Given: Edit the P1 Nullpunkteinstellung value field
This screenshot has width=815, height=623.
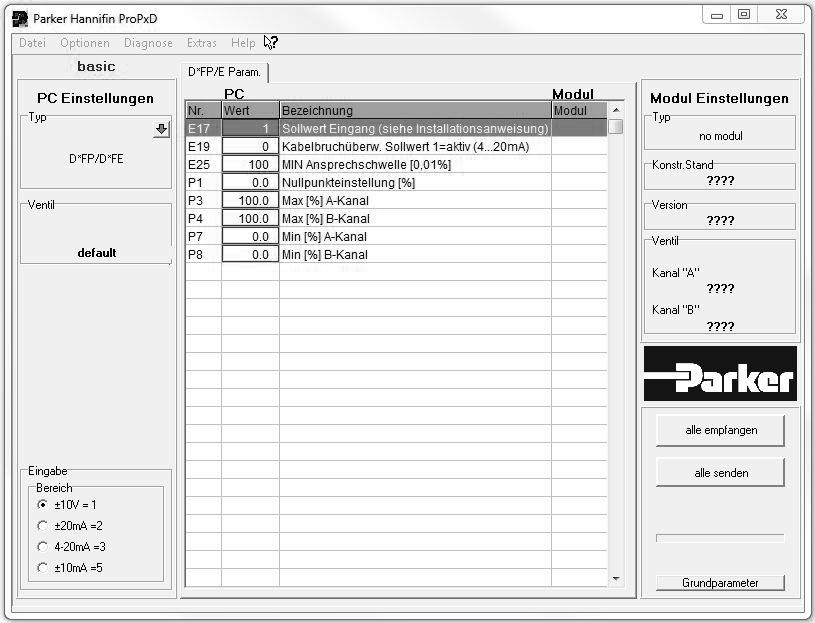Looking at the screenshot, I should click(x=251, y=182).
